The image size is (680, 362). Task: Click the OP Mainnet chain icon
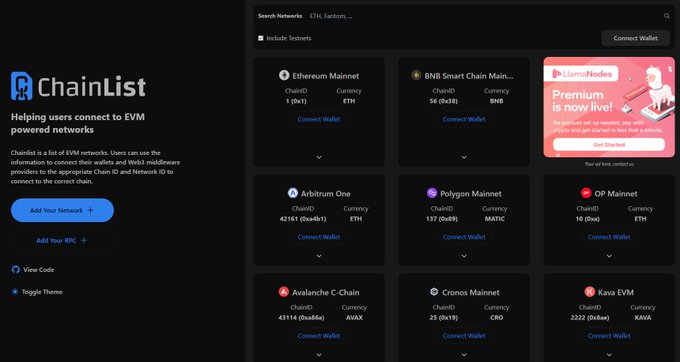click(586, 193)
